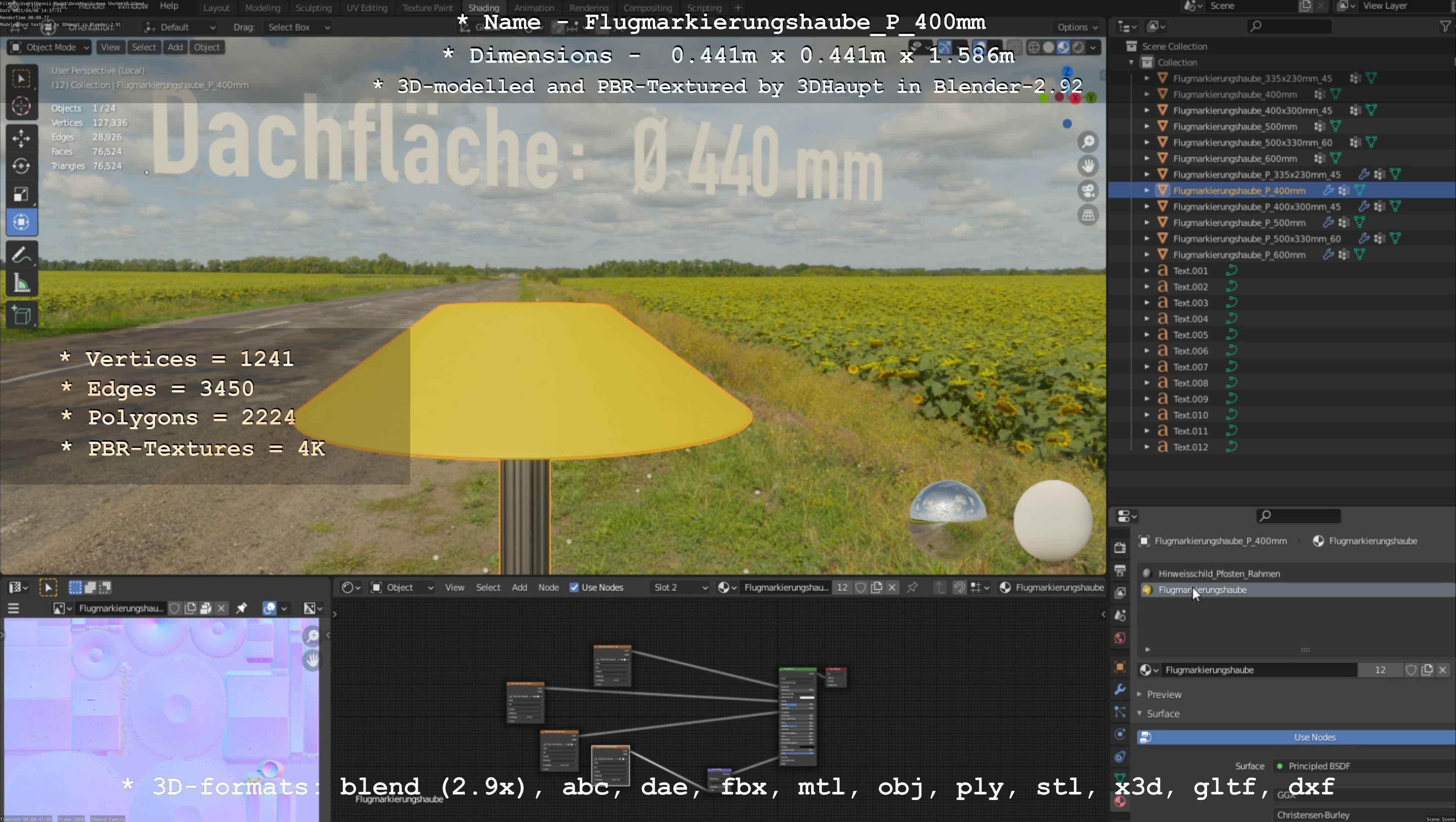Pick the Rotate tool

(x=21, y=166)
